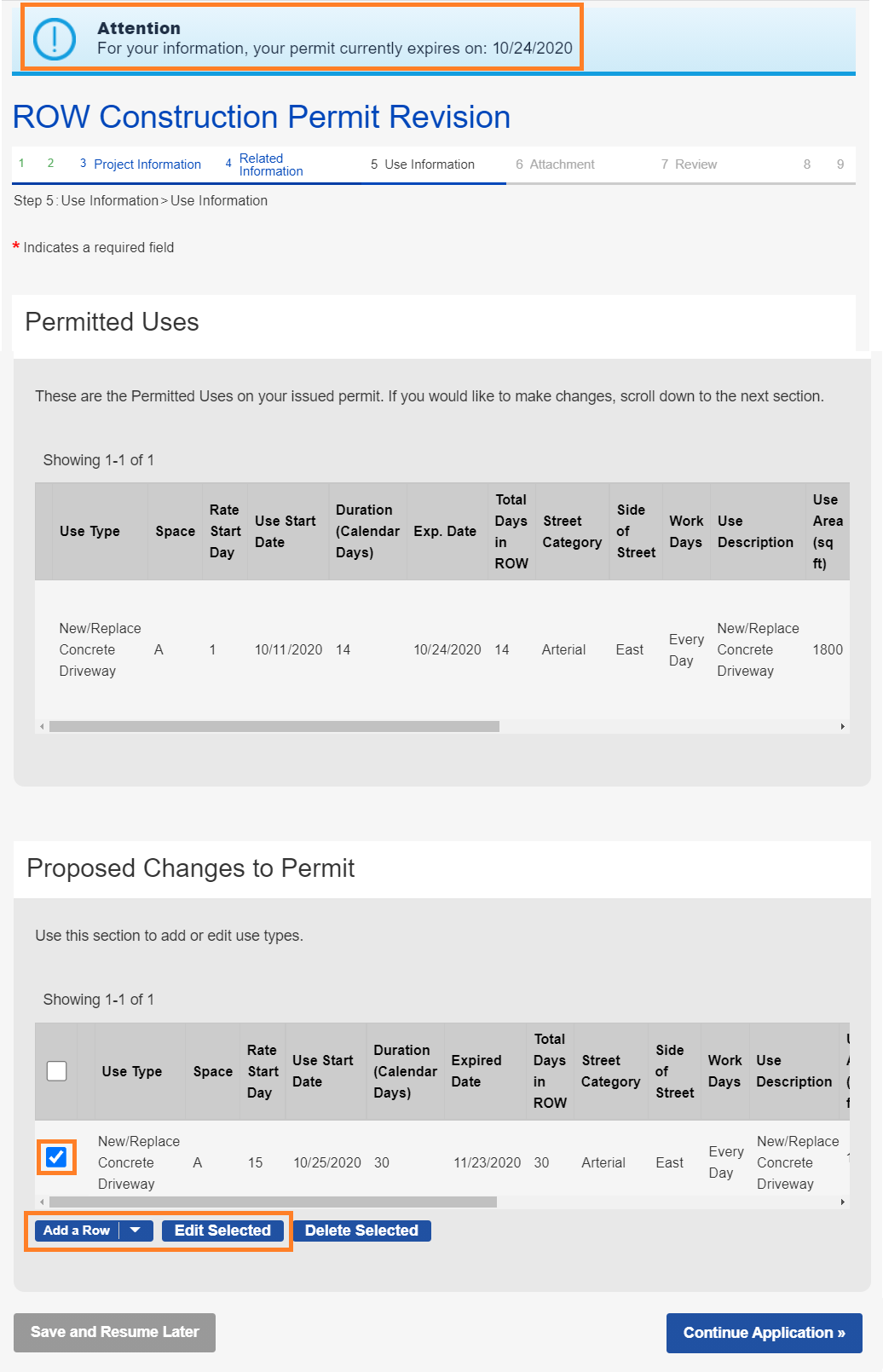This screenshot has height=1372, width=883.
Task: Click the Attention info icon
Action: pos(54,39)
